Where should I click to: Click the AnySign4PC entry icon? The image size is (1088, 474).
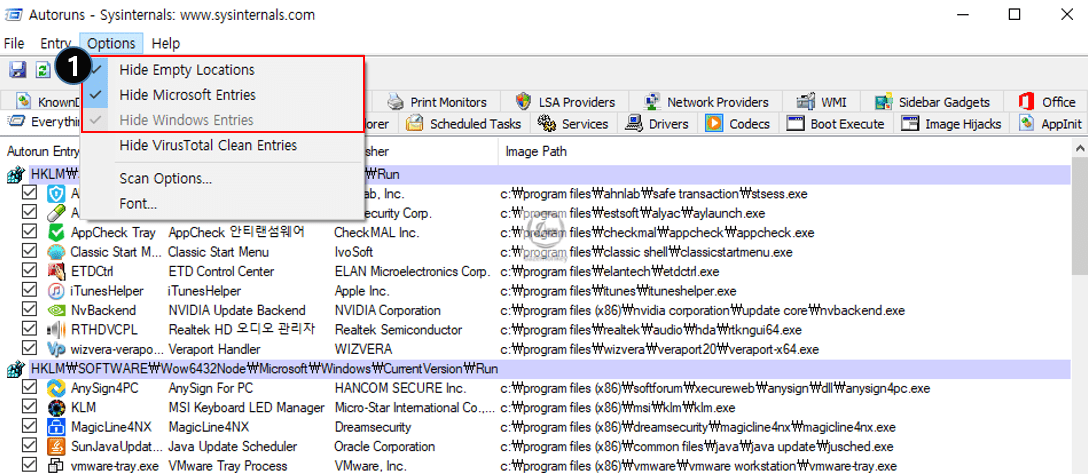(x=56, y=388)
